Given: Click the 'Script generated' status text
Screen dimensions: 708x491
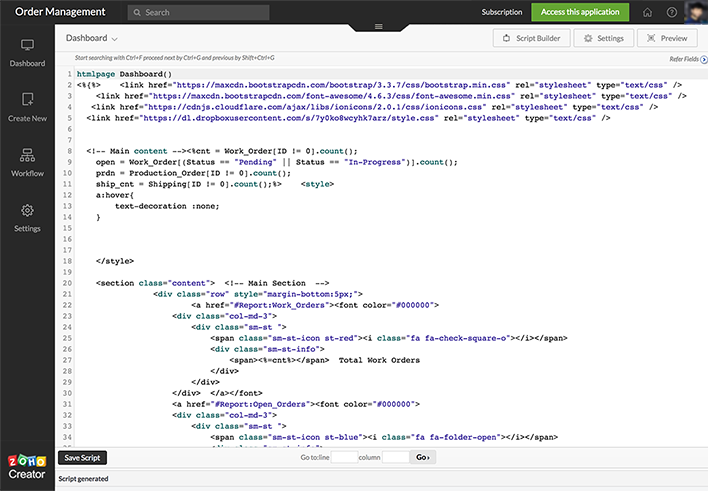Looking at the screenshot, I should [x=83, y=479].
